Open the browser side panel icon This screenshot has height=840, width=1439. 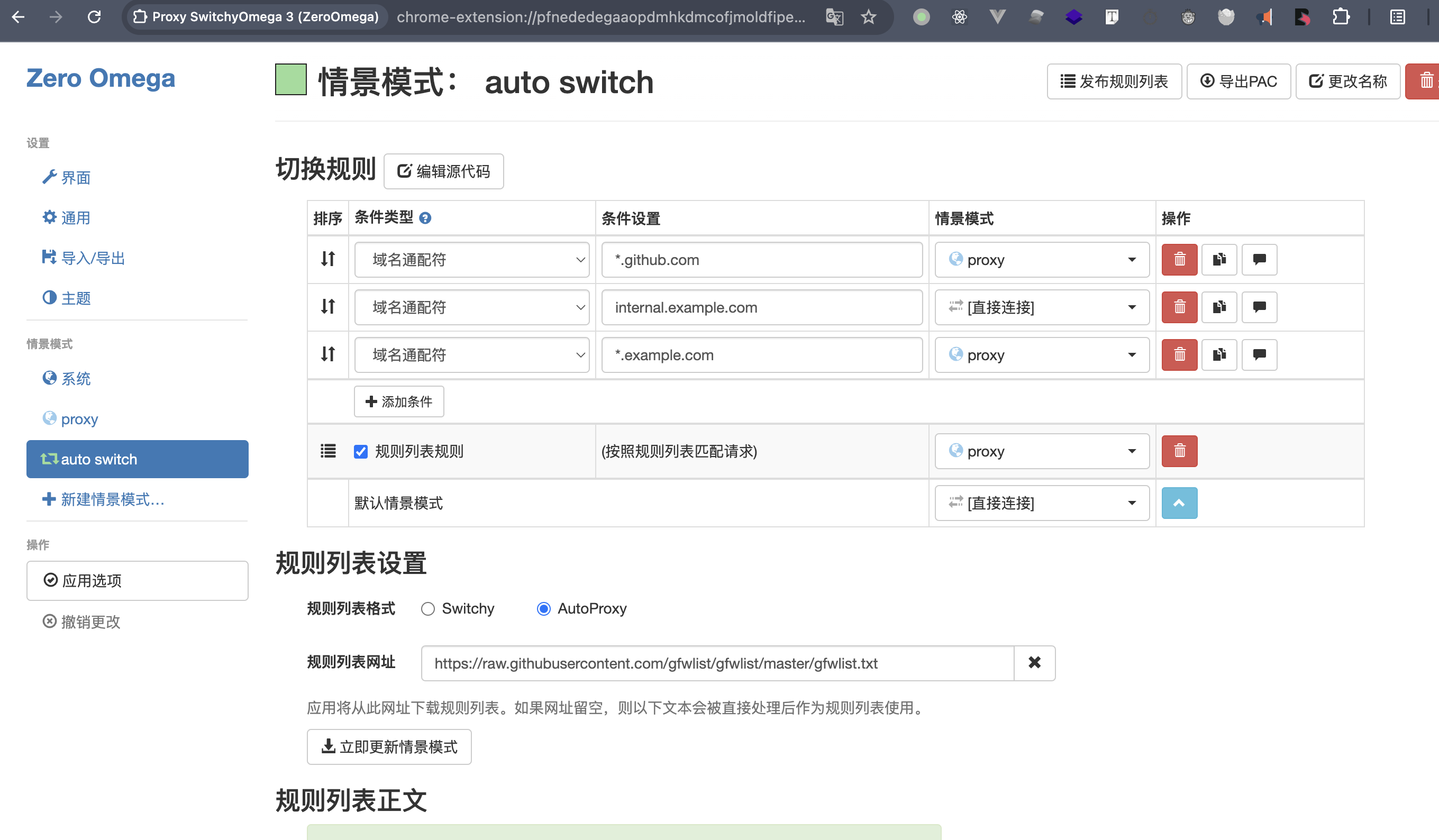1397,17
